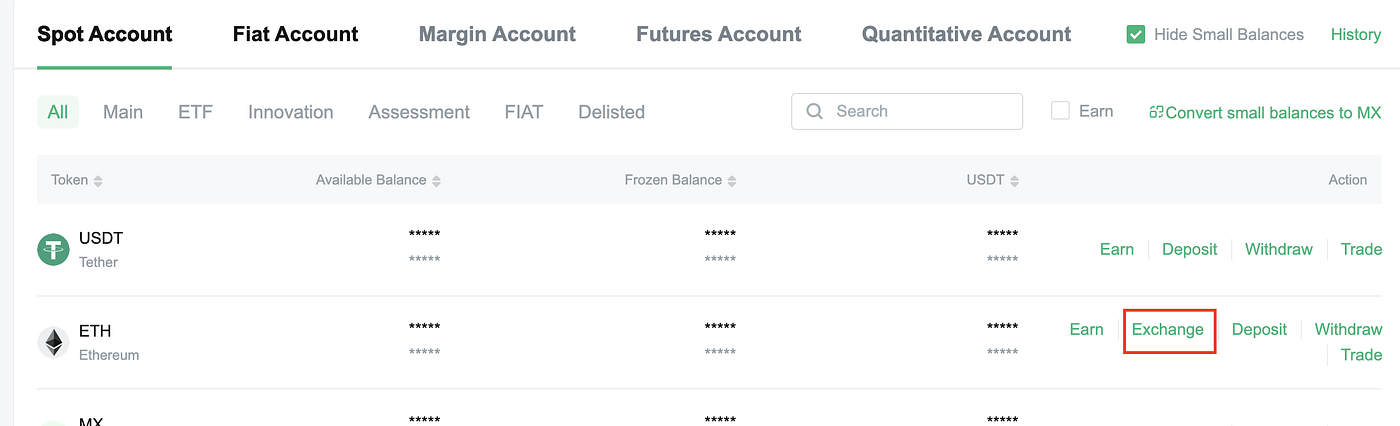Uncheck Hide Small Balances checkbox

click(x=1136, y=35)
